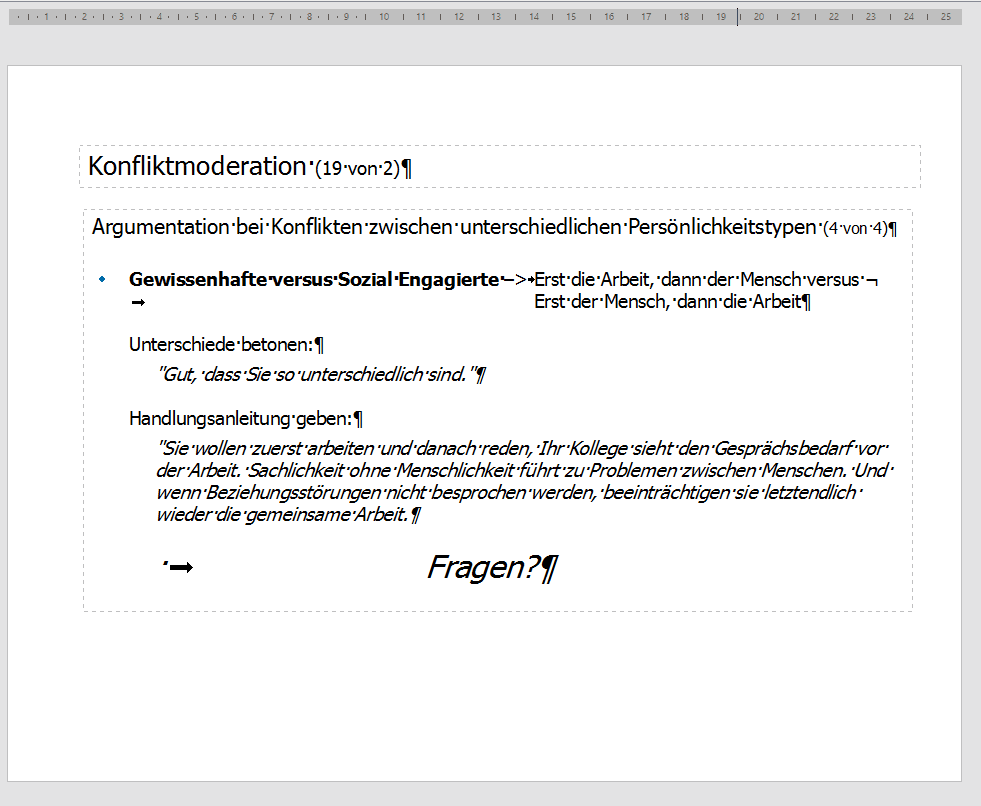Viewport: 981px width, 806px height.
Task: Click the '(19 von 2)' slide counter text
Action: (356, 169)
